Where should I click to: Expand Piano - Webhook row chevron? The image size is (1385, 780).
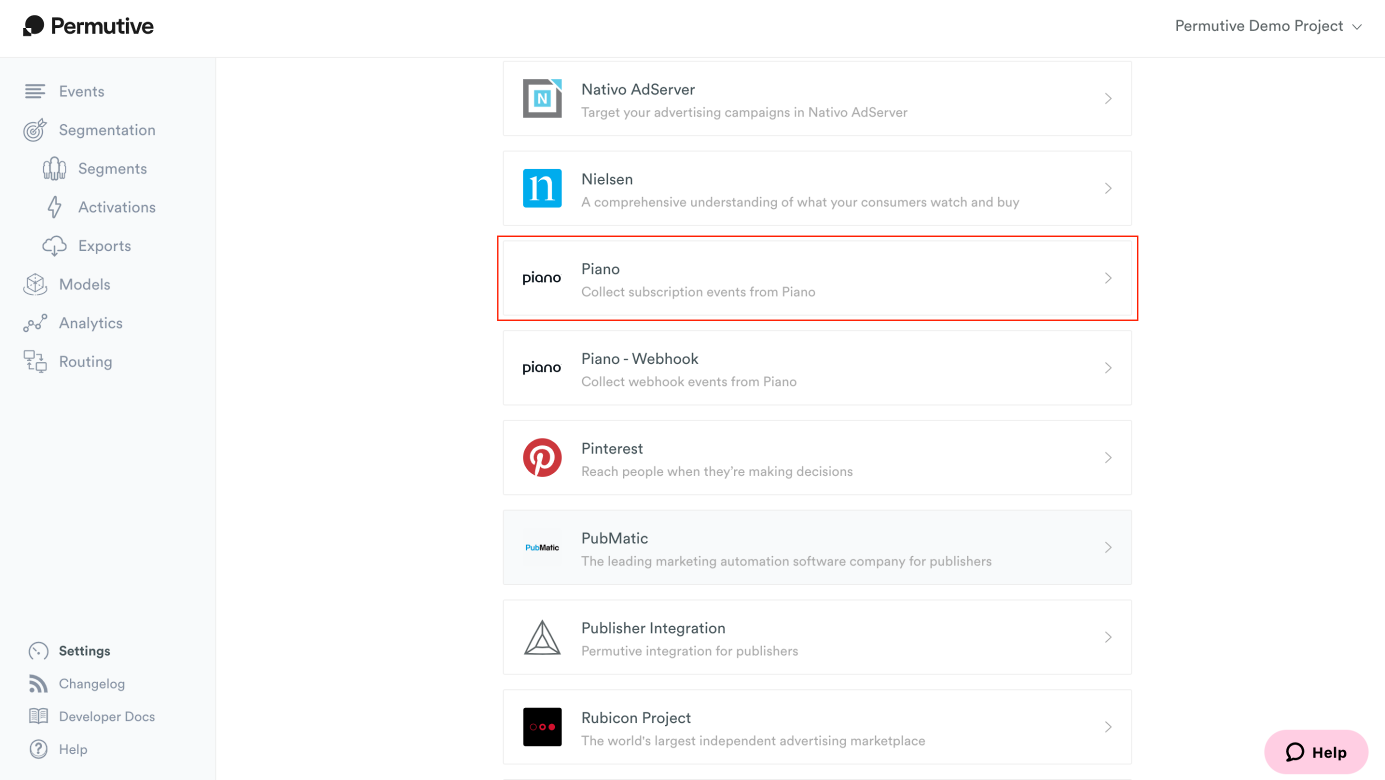(1108, 368)
